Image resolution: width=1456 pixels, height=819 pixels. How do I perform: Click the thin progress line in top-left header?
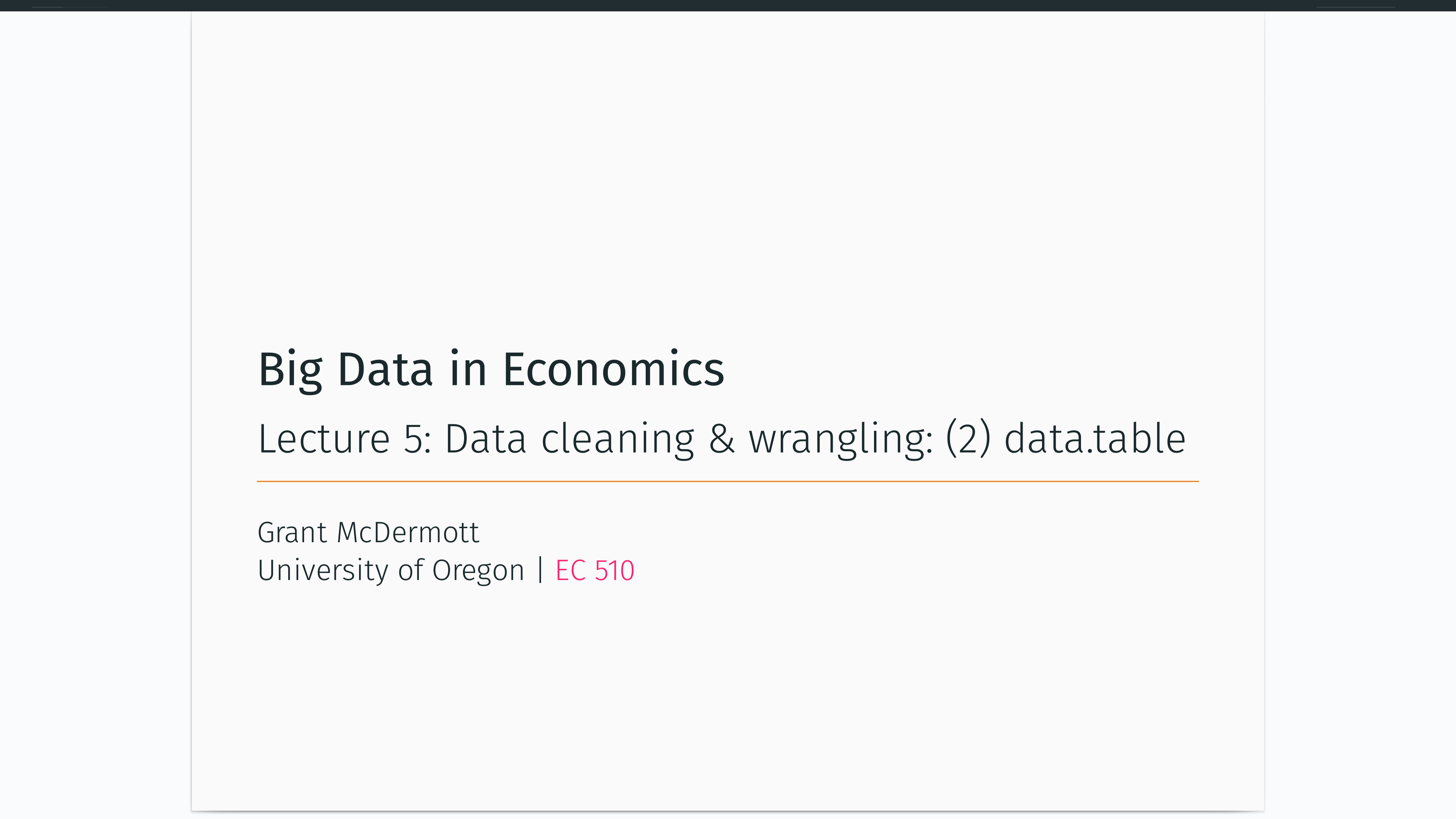[69, 7]
